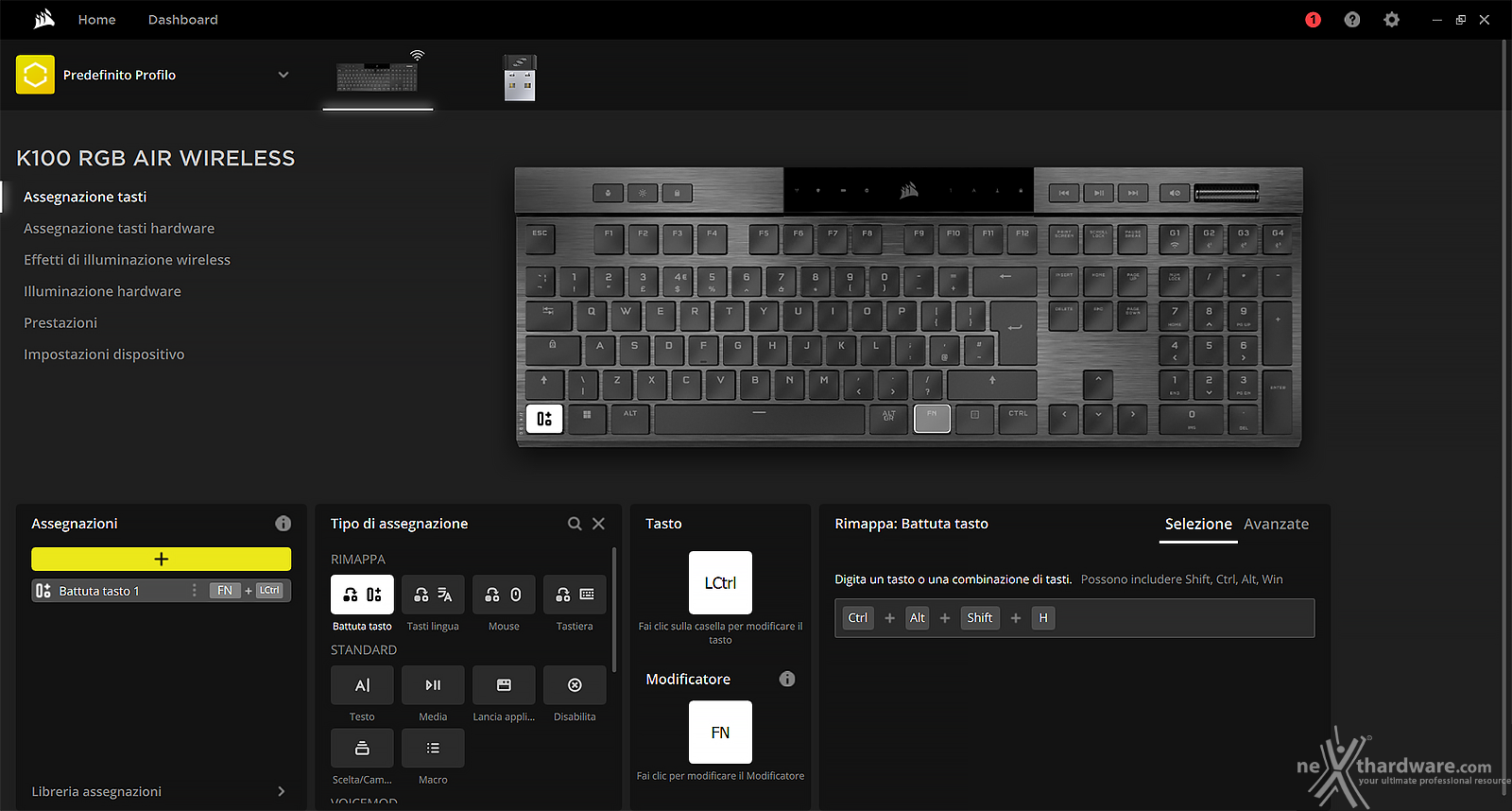Choose Scelta/Cambio profilo assignment type
This screenshot has width=1512, height=811.
pyautogui.click(x=362, y=748)
